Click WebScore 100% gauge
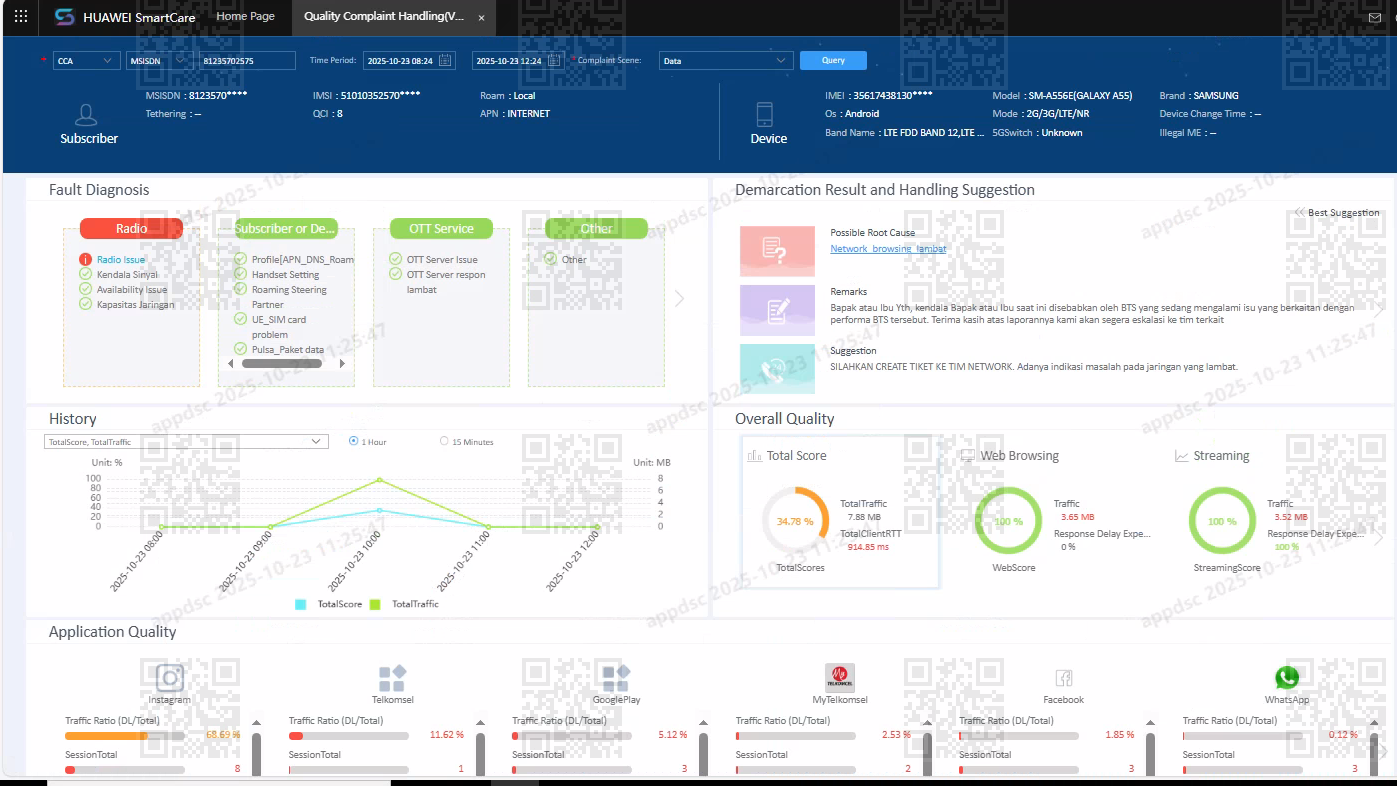1397x786 pixels. pos(1008,522)
